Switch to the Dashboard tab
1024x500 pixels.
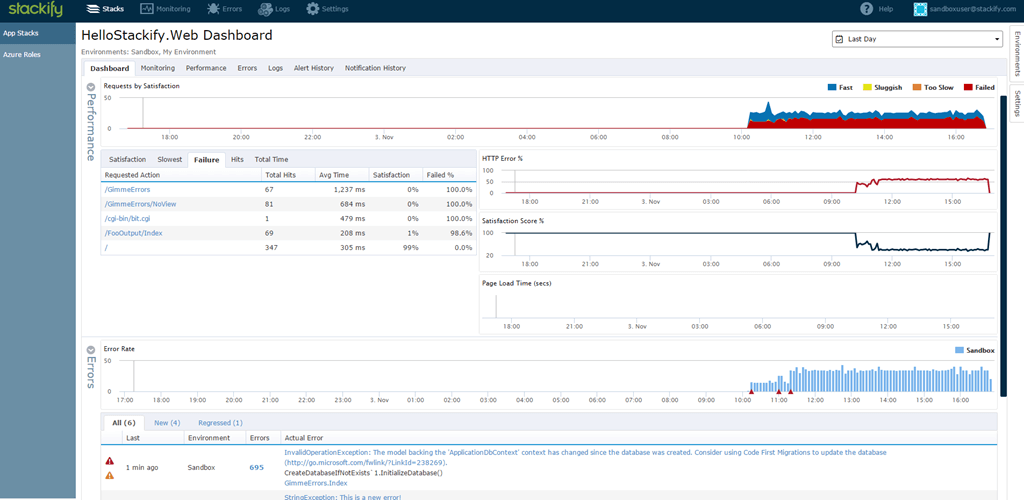coord(109,68)
